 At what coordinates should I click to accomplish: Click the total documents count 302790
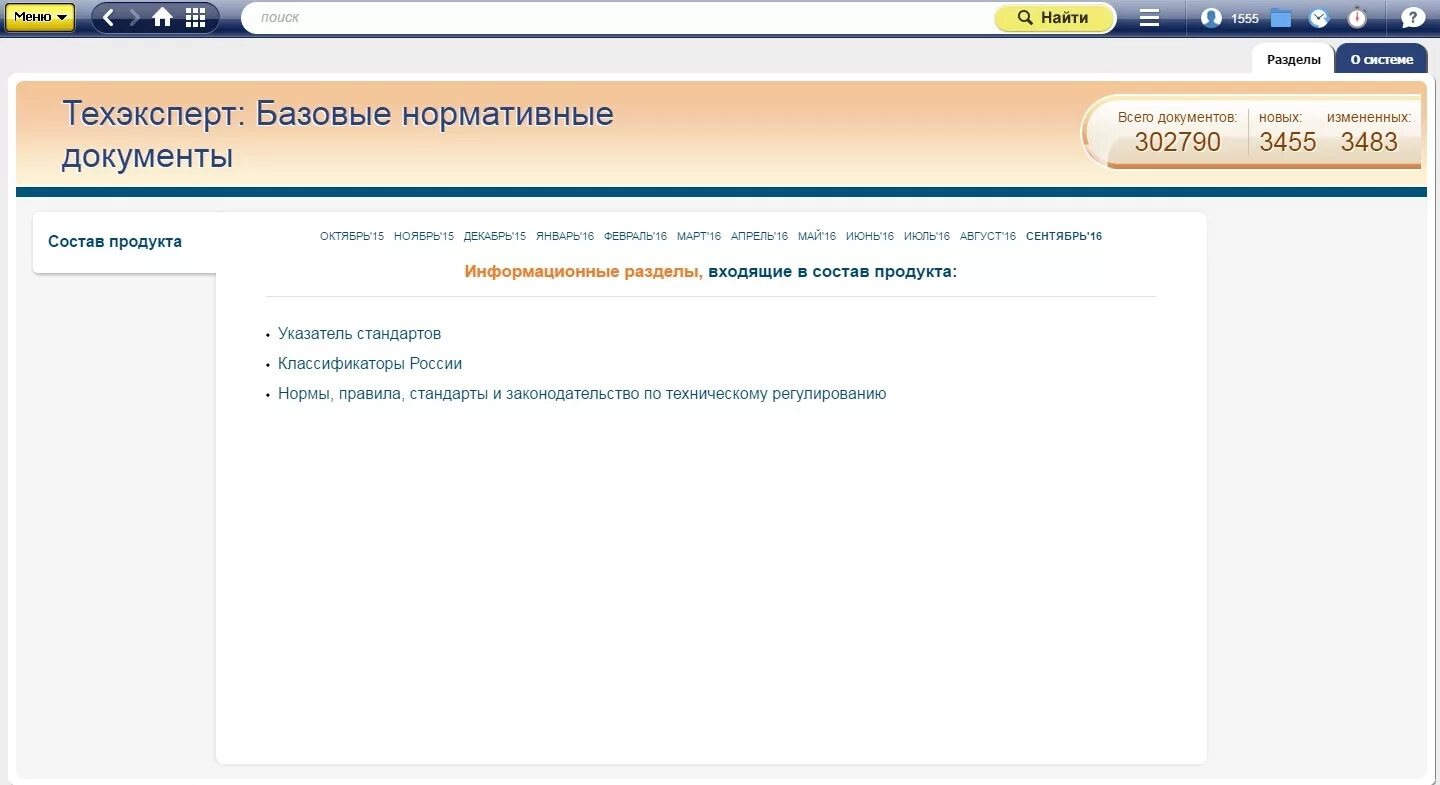coord(1177,142)
